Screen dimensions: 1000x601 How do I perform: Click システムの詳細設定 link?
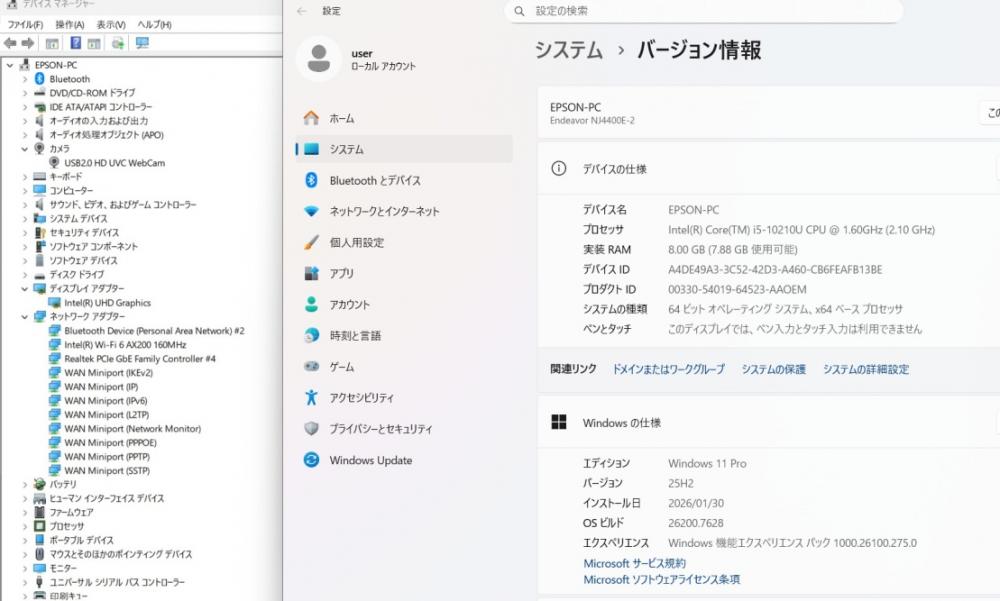click(x=865, y=369)
